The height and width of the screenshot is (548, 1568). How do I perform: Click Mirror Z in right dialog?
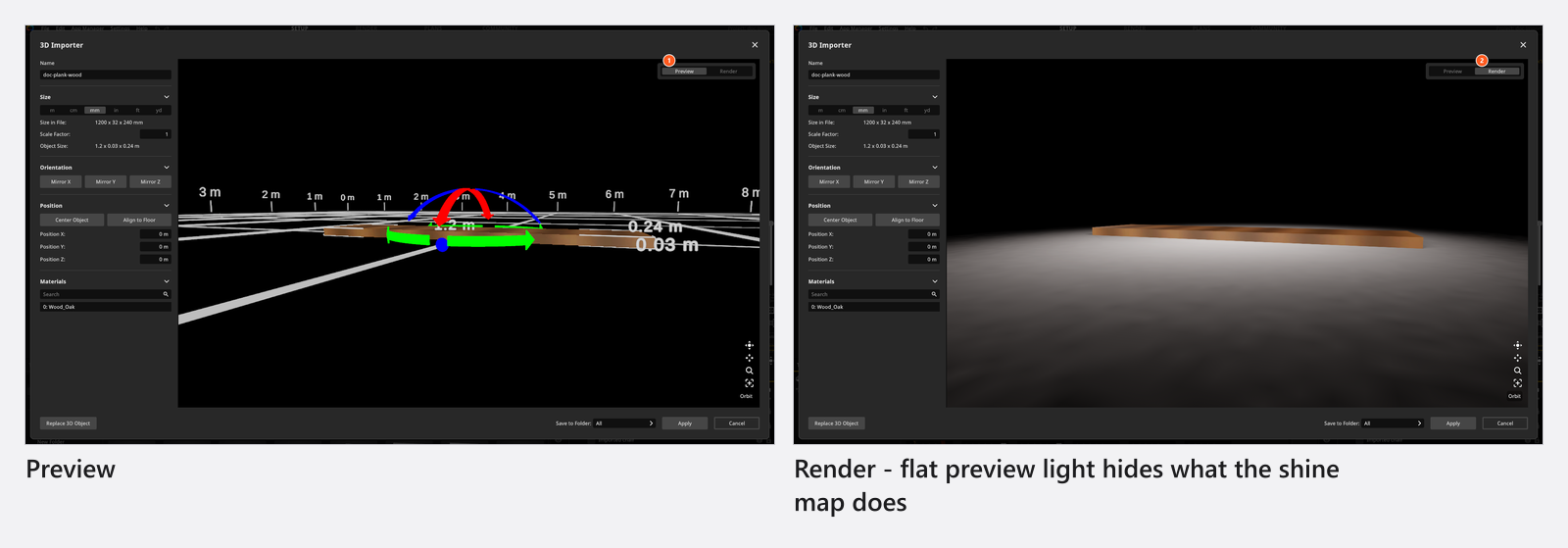918,181
